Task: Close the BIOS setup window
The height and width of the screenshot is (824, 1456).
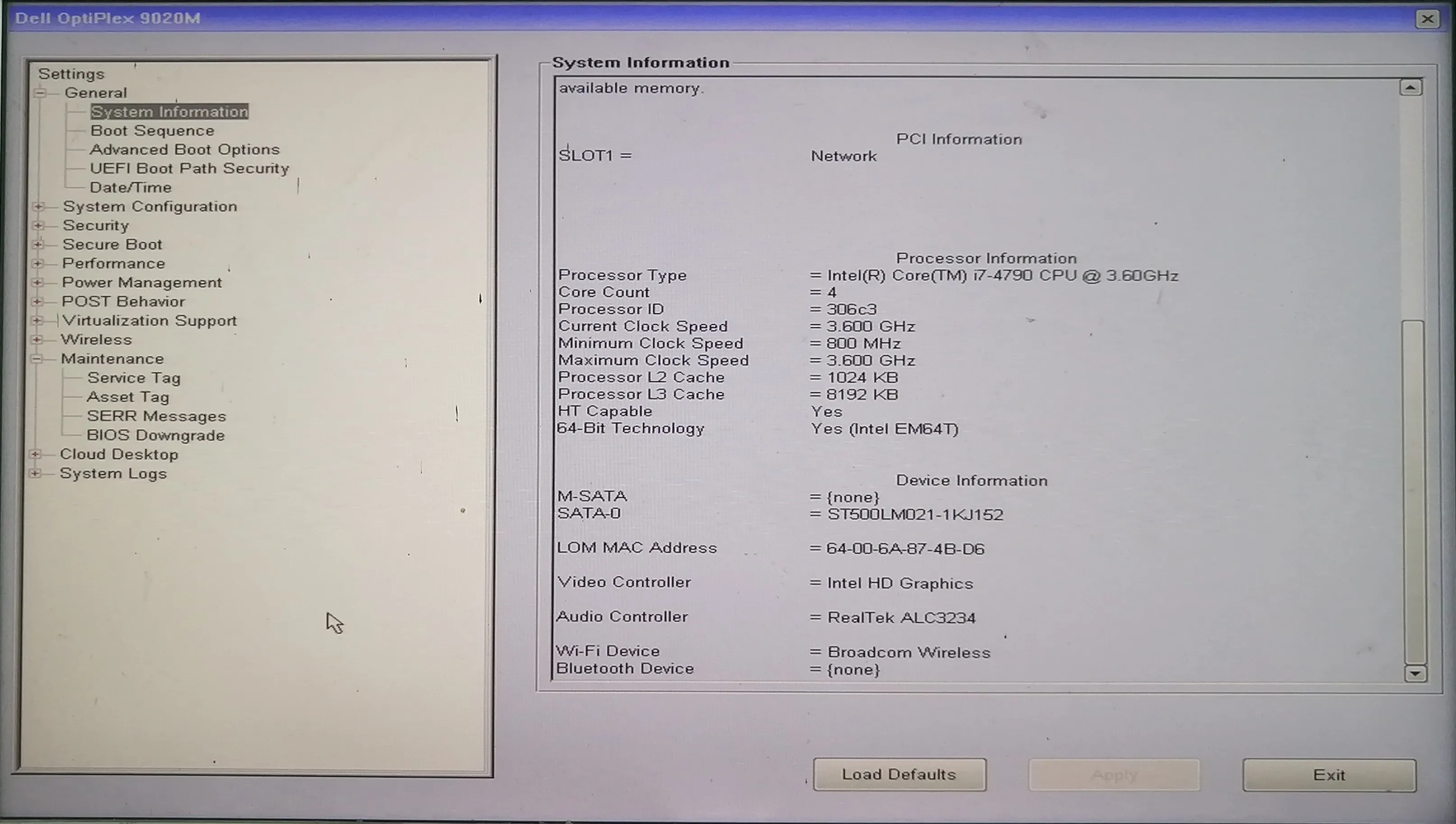Action: point(1427,19)
